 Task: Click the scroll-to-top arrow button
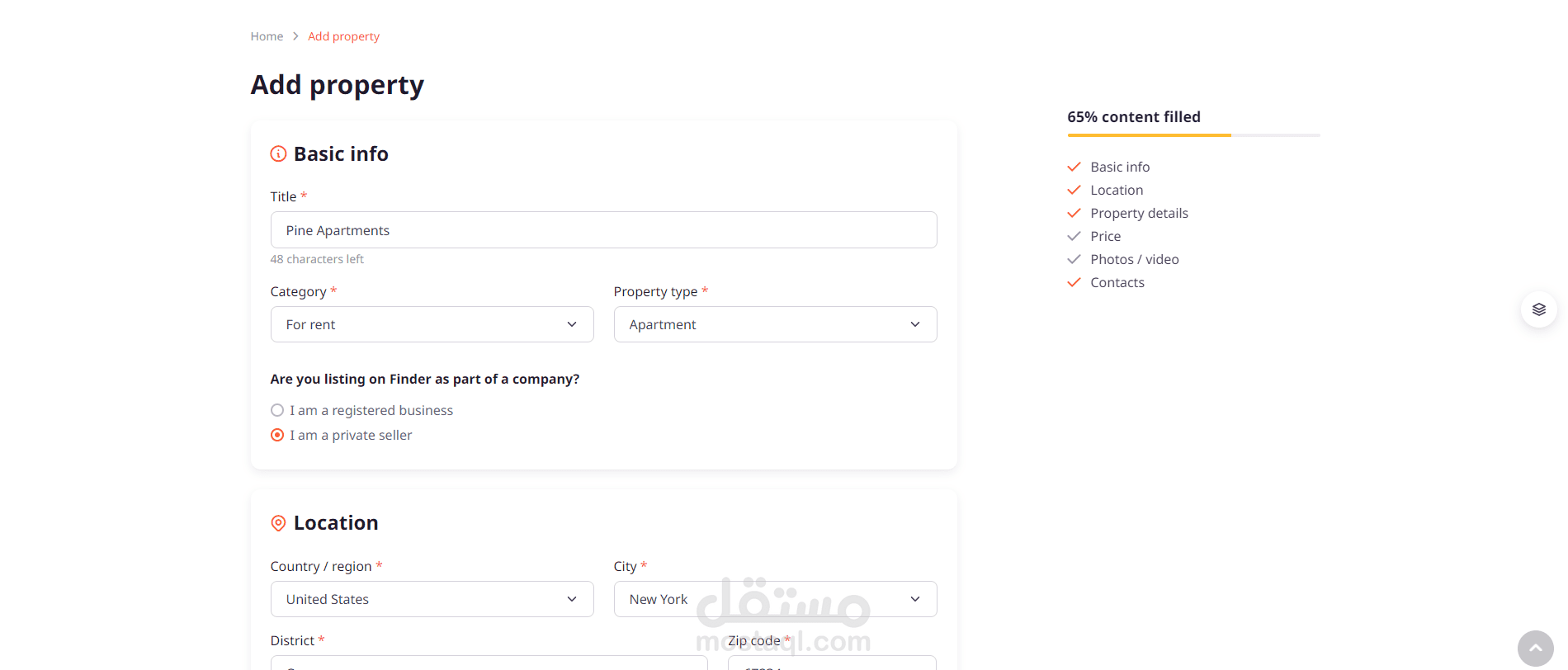pyautogui.click(x=1535, y=649)
